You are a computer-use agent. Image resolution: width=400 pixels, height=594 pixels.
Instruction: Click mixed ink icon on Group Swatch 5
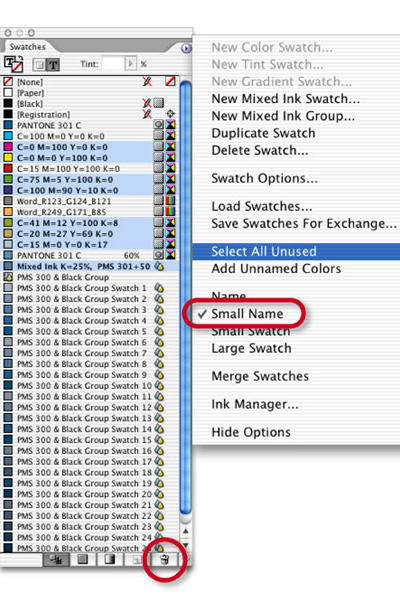point(159,331)
